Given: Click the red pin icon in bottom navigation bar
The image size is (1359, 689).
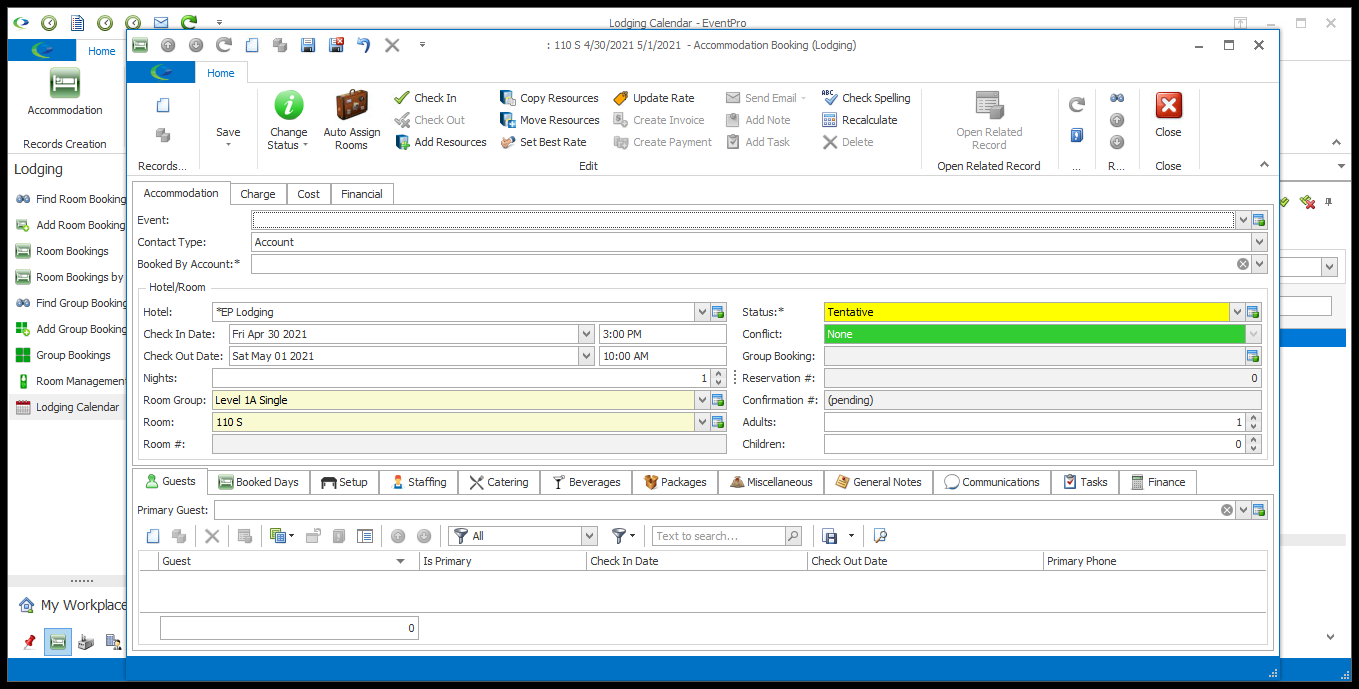Looking at the screenshot, I should (29, 642).
